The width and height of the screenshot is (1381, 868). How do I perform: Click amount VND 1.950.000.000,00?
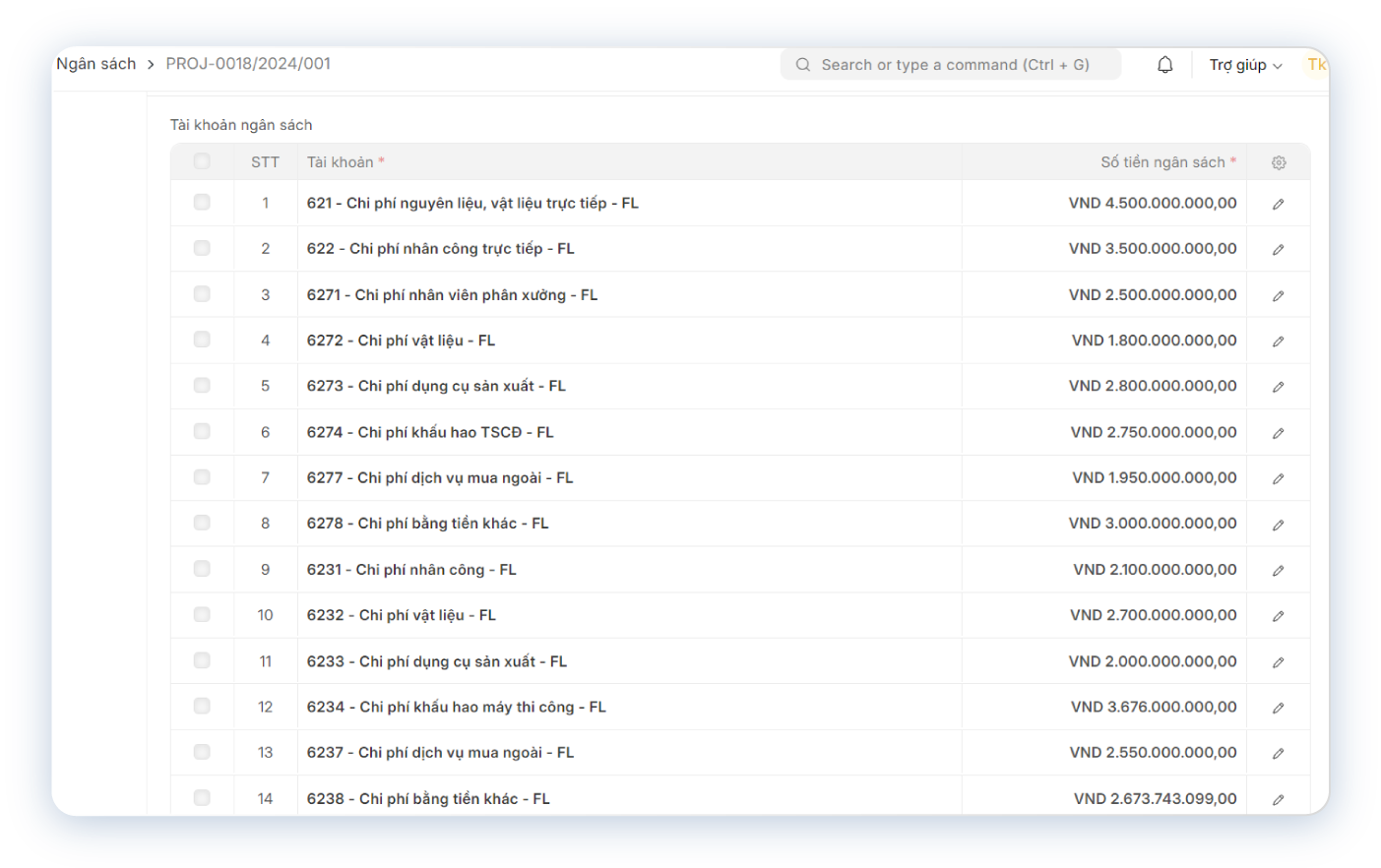point(1155,477)
